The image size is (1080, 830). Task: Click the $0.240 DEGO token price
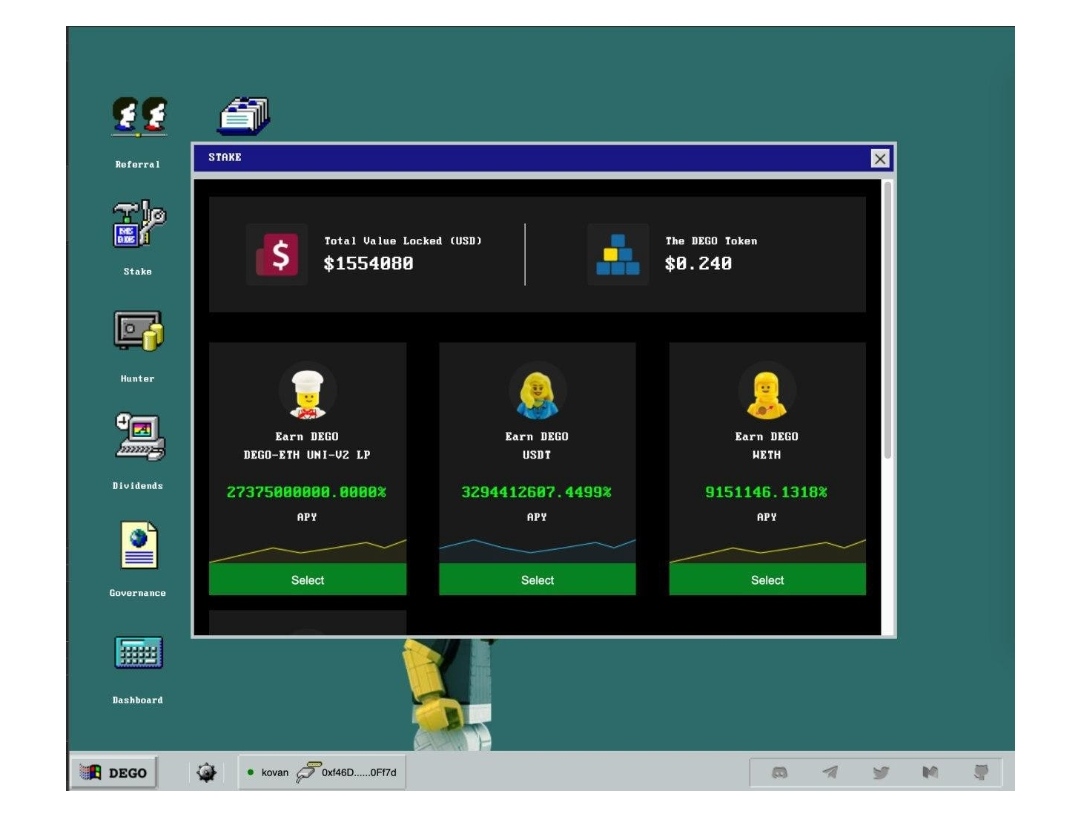click(698, 263)
